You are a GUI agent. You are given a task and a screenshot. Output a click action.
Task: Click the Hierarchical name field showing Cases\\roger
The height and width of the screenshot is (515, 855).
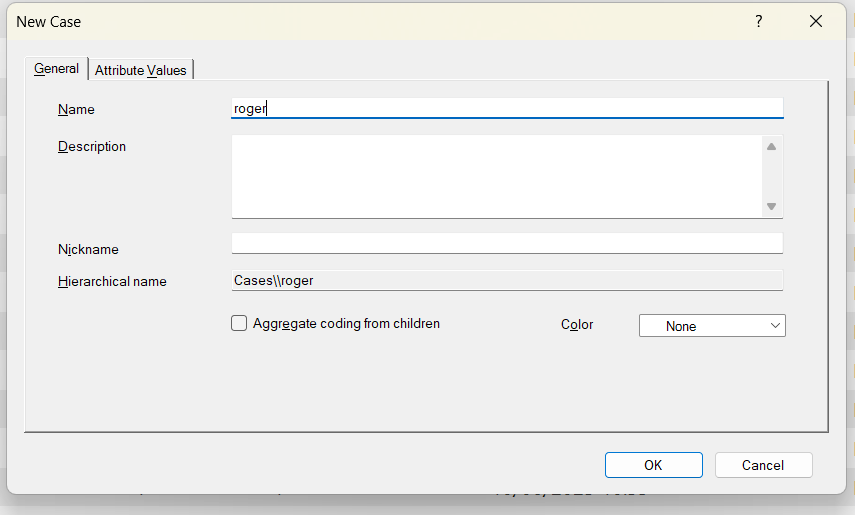point(507,281)
